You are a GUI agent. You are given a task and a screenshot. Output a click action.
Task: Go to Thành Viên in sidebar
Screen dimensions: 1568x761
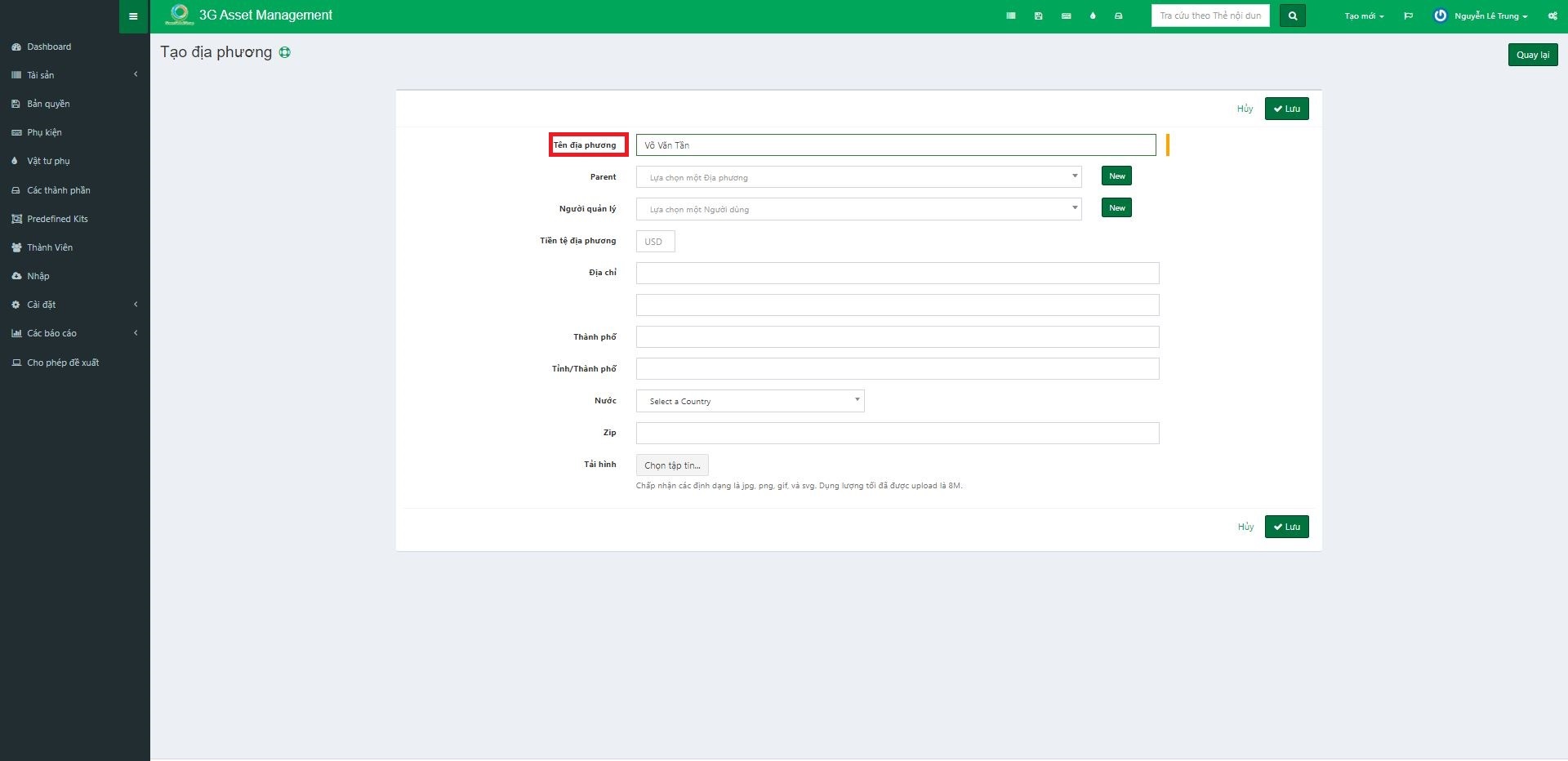click(x=50, y=247)
